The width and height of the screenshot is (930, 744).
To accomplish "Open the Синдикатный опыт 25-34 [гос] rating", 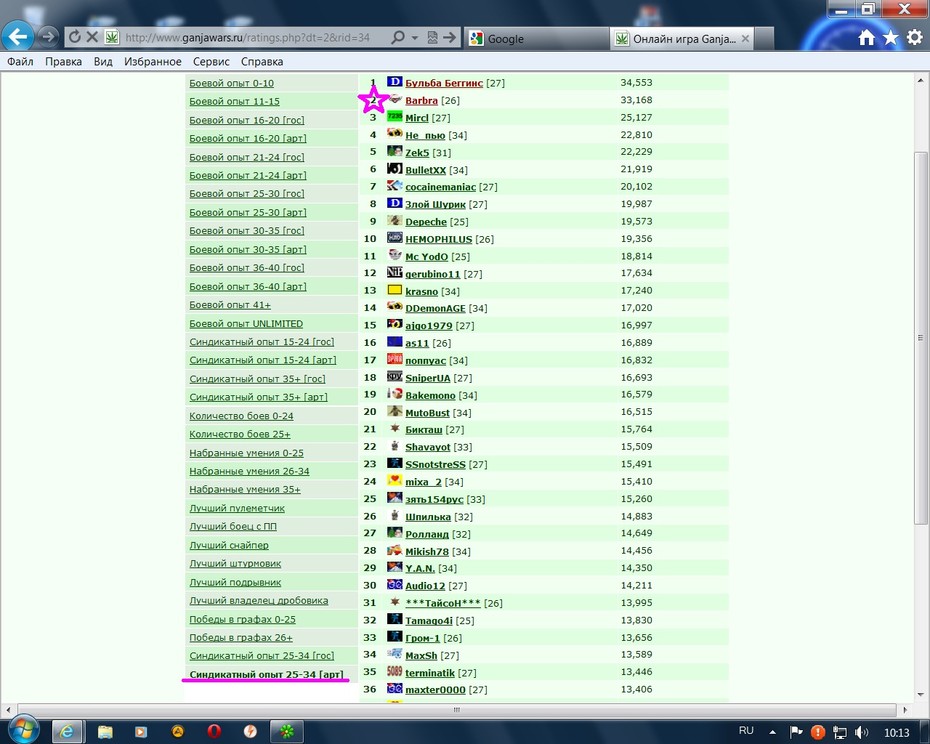I will 262,656.
